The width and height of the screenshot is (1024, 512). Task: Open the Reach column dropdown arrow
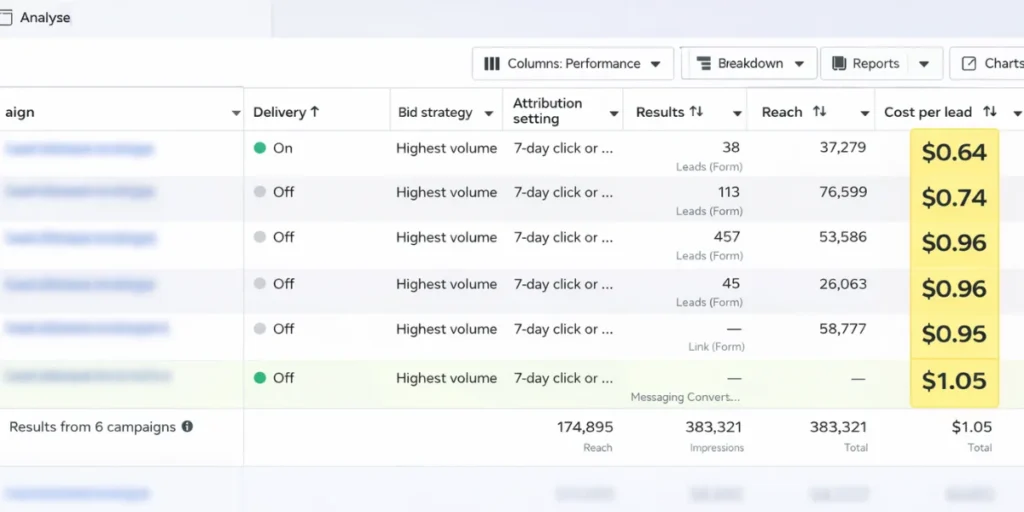click(865, 114)
